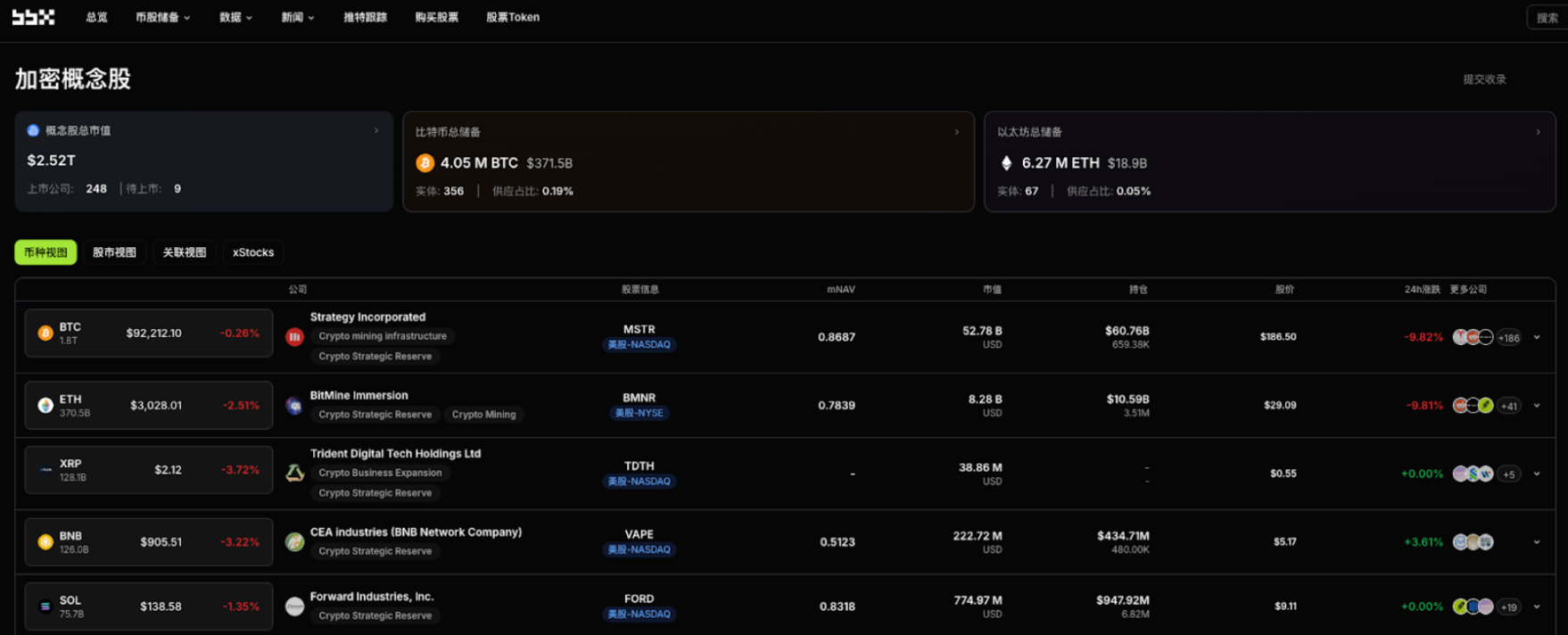Switch to the xStocks tab
Image resolution: width=1568 pixels, height=635 pixels.
(253, 252)
